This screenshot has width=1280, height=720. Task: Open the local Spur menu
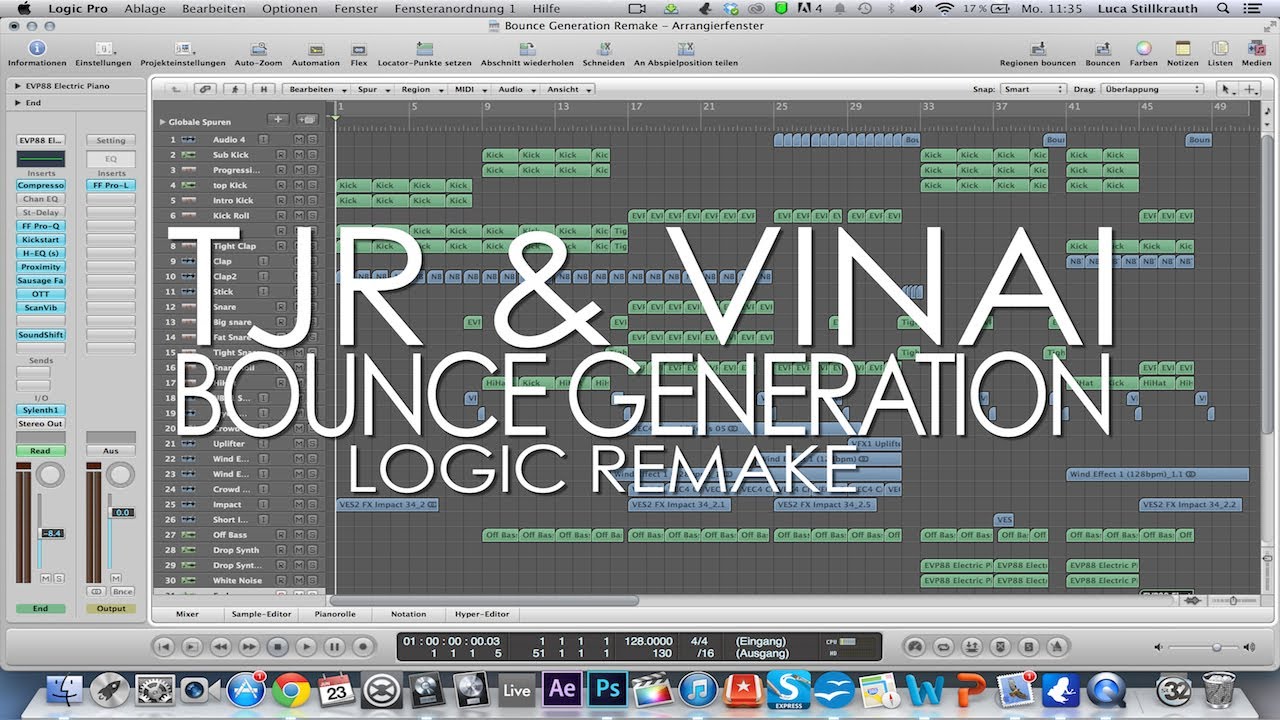372,89
